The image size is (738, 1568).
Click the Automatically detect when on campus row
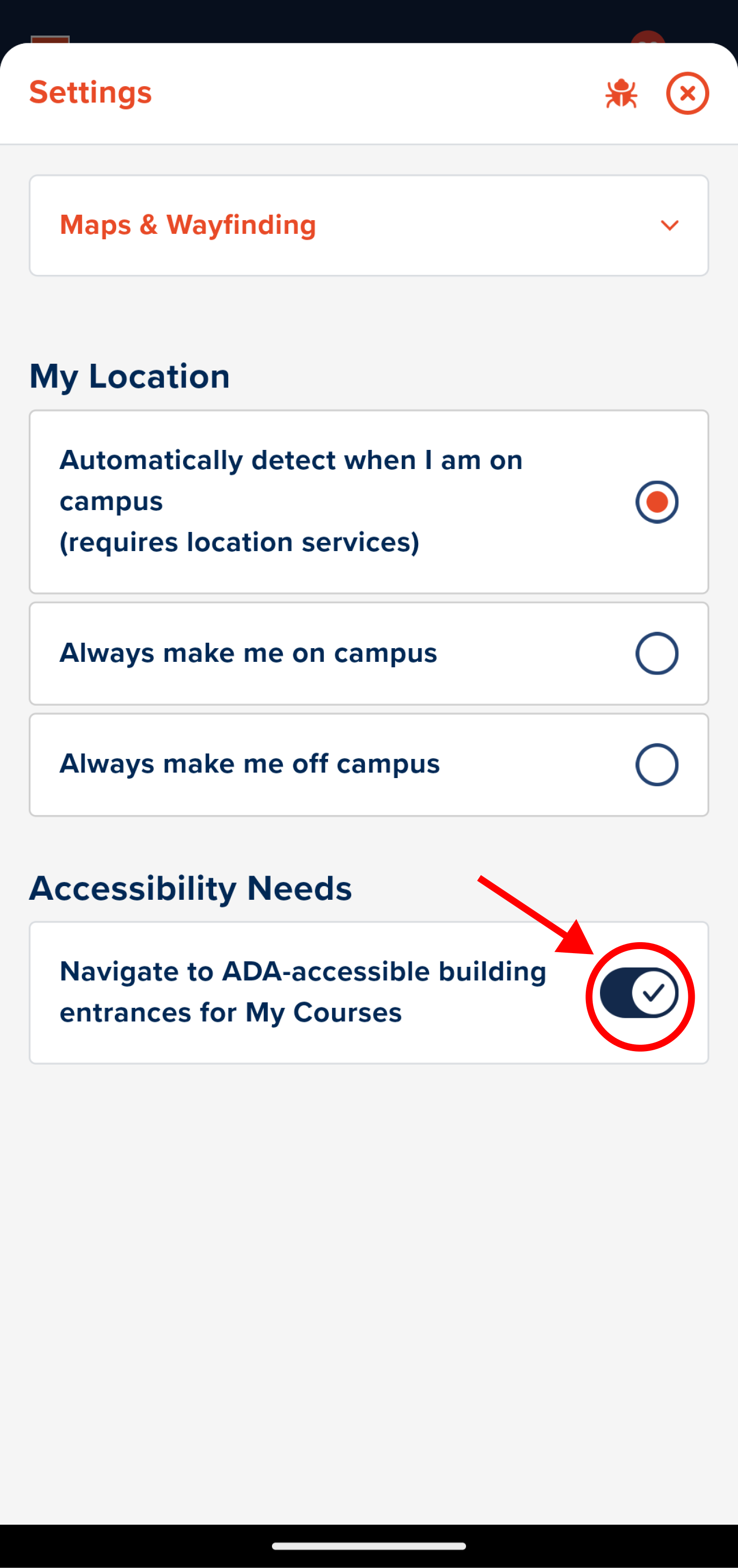pos(369,501)
